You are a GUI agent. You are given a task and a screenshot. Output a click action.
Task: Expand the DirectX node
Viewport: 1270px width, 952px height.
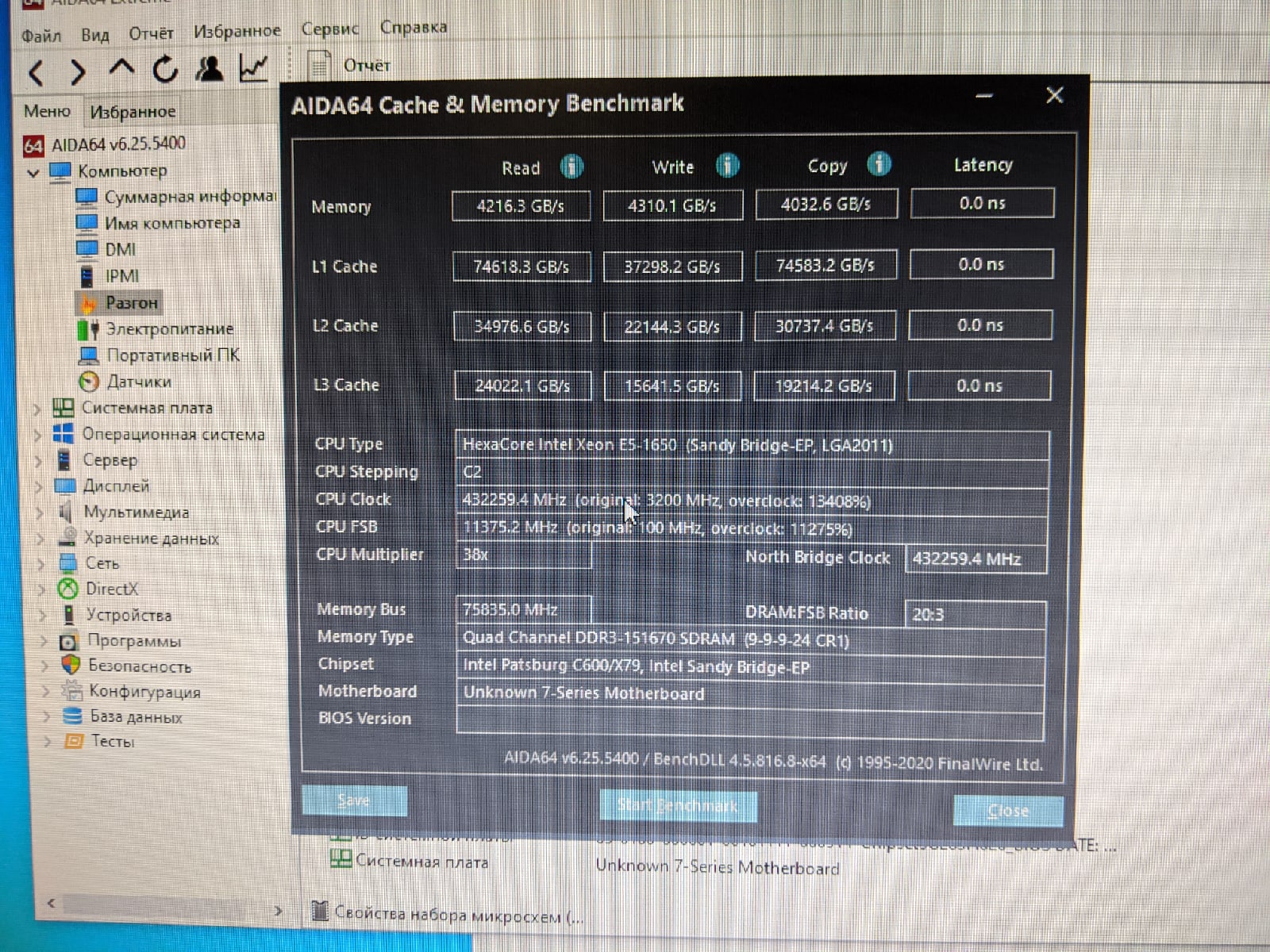[x=41, y=589]
